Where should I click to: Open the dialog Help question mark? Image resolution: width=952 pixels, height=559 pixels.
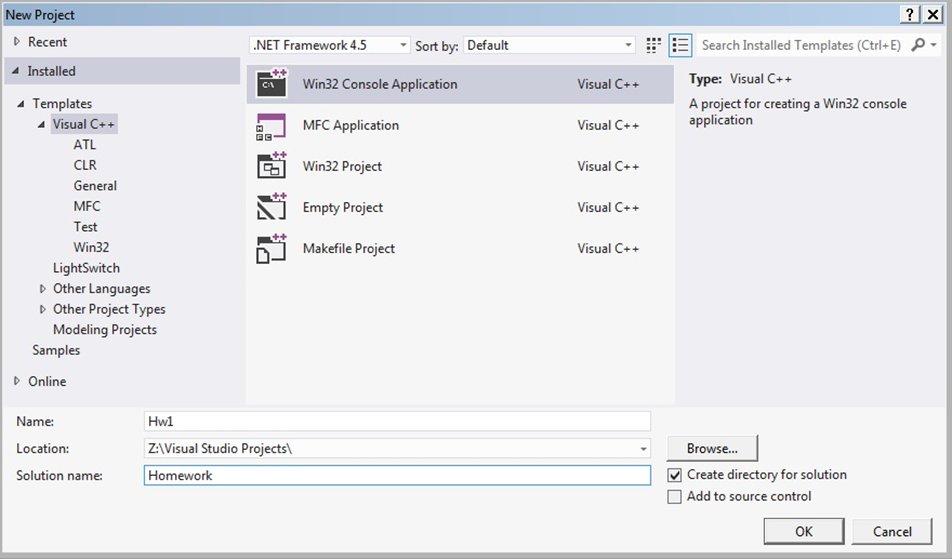coord(910,14)
